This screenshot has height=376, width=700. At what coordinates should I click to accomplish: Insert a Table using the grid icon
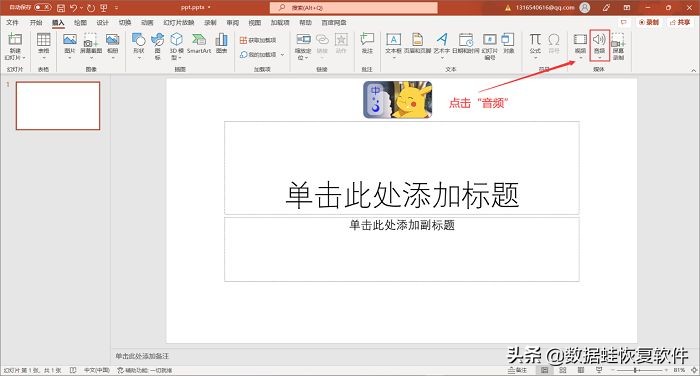[43, 40]
